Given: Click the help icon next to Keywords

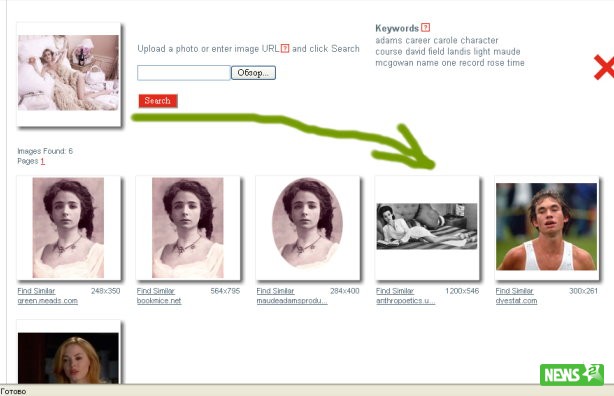Looking at the screenshot, I should pos(425,27).
